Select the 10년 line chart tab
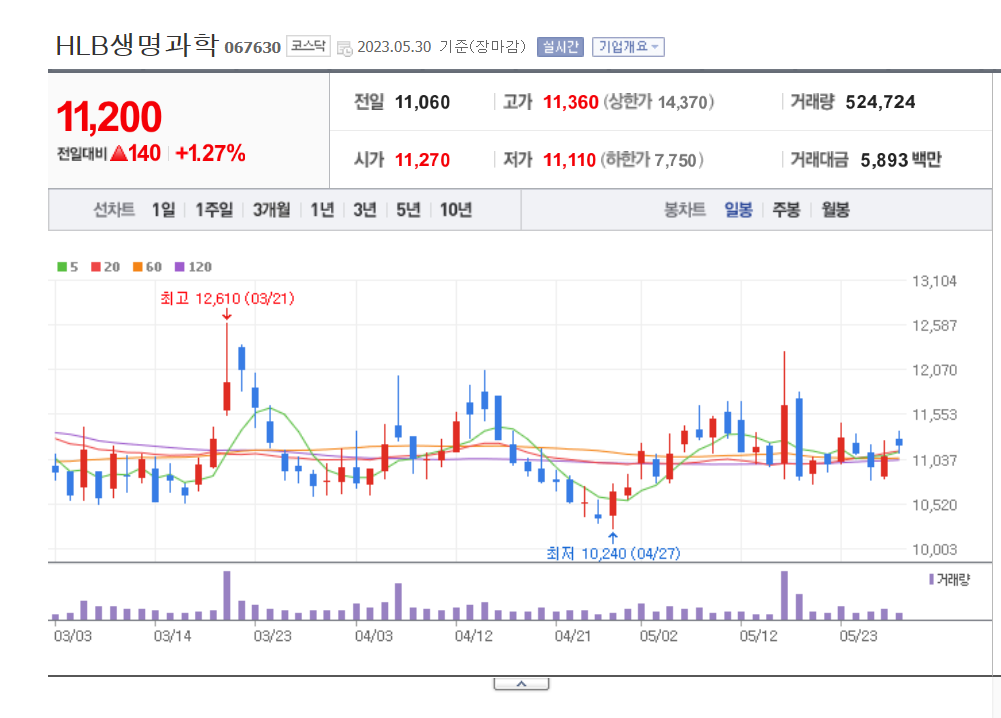1001x718 pixels. pos(456,209)
